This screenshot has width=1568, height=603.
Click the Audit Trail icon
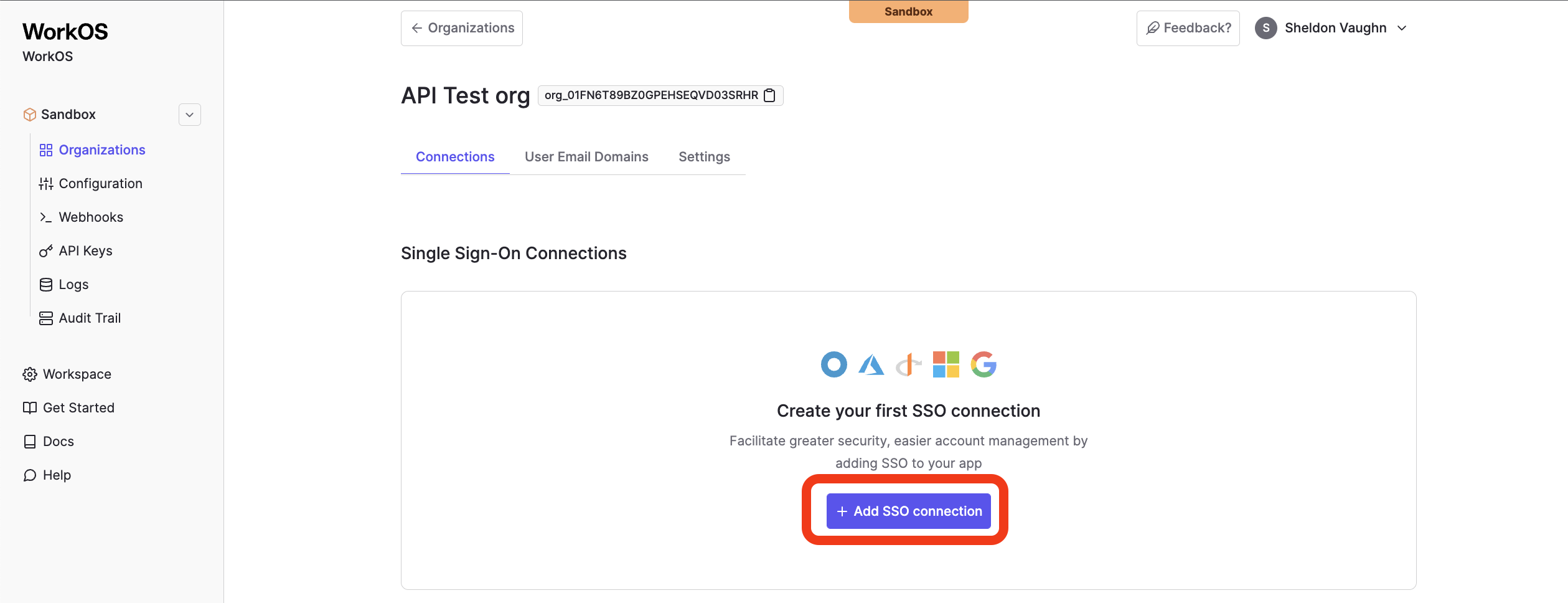[x=46, y=318]
